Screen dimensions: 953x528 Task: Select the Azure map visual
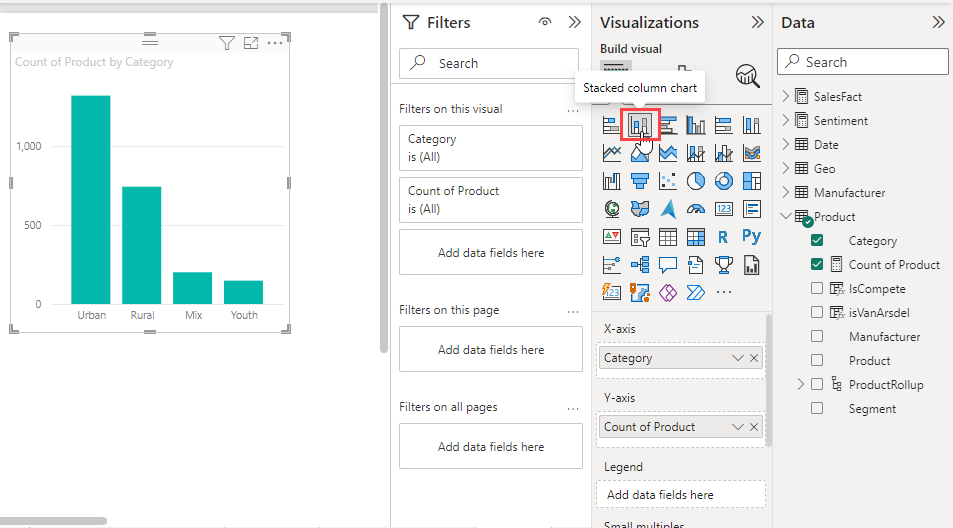pos(667,209)
